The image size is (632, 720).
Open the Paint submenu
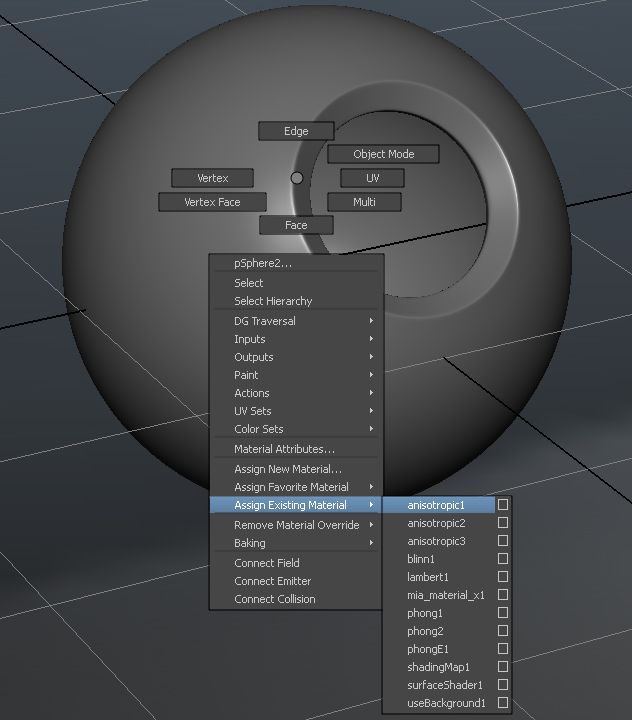(296, 375)
